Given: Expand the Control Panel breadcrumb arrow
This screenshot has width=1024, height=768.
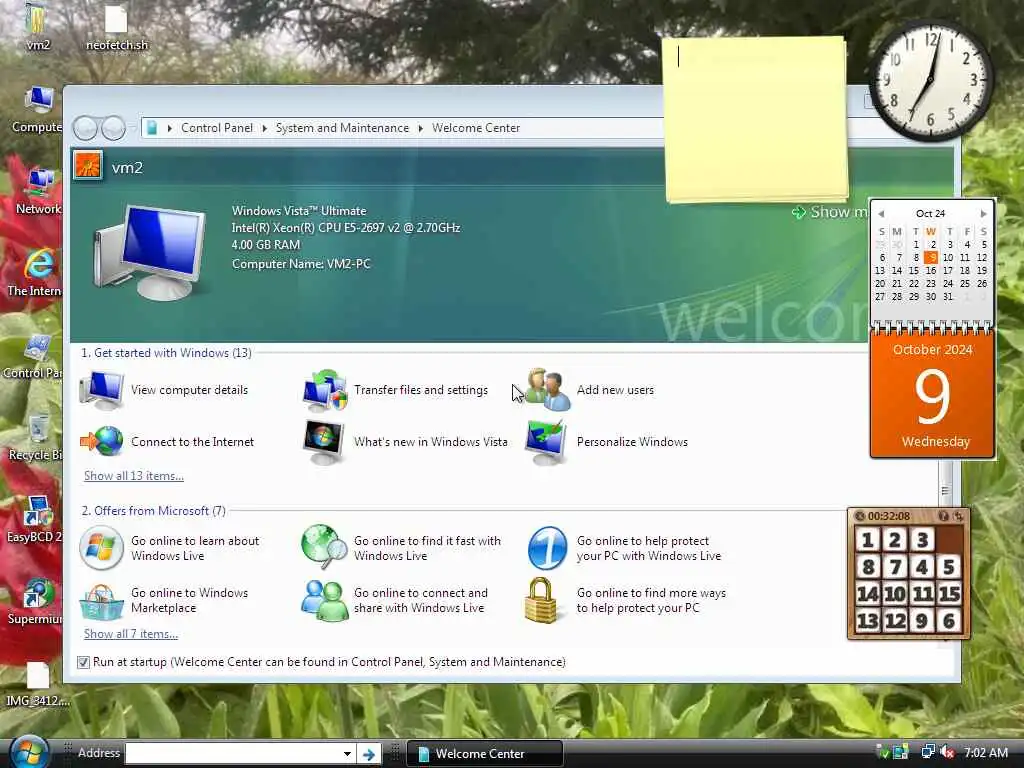Looking at the screenshot, I should point(170,128).
